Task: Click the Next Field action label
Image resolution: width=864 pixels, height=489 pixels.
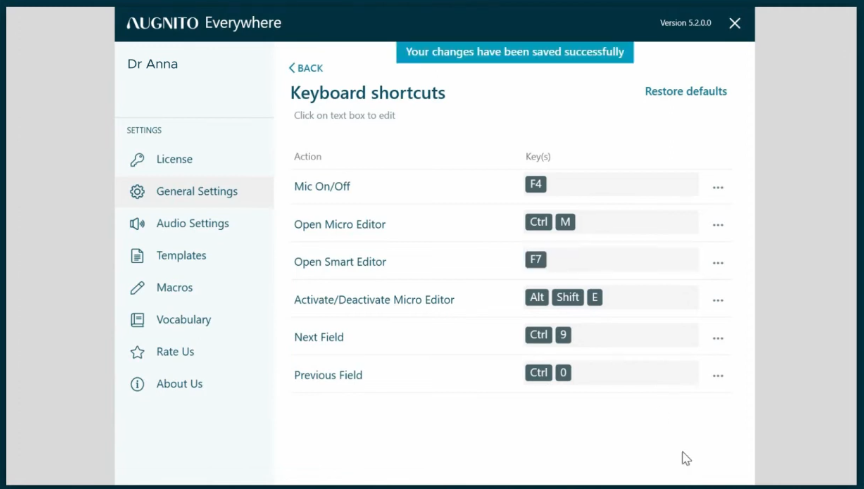Action: pyautogui.click(x=318, y=337)
